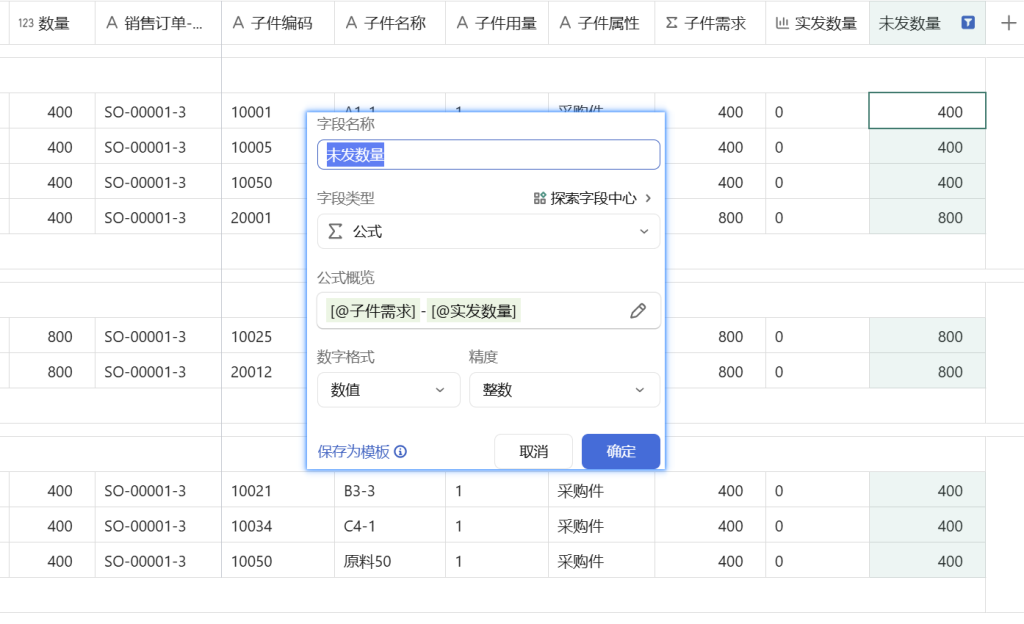Click the 确定 button
This screenshot has width=1024, height=624.
[620, 451]
